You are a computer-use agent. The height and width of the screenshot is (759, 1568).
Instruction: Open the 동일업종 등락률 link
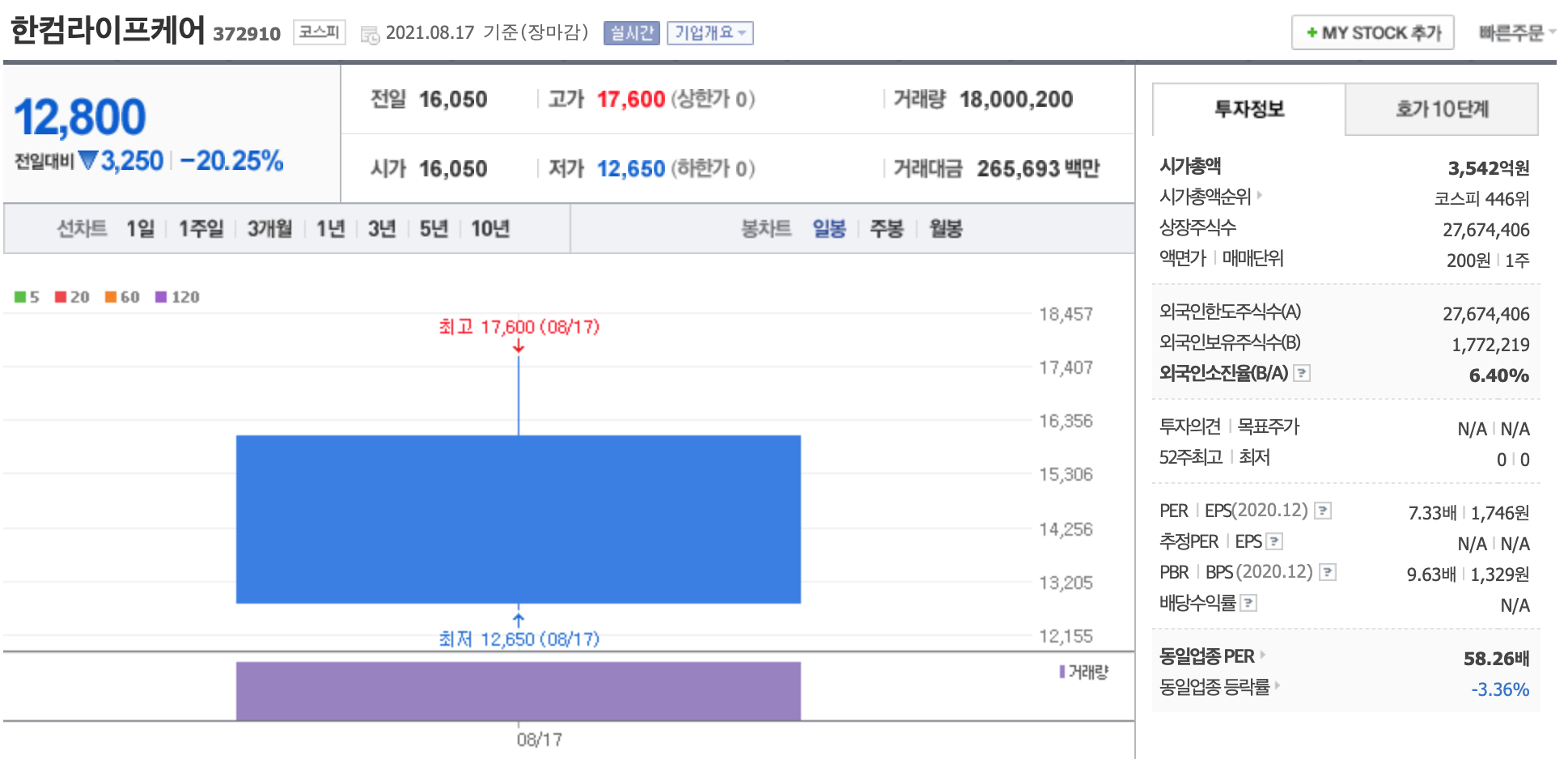(1219, 687)
